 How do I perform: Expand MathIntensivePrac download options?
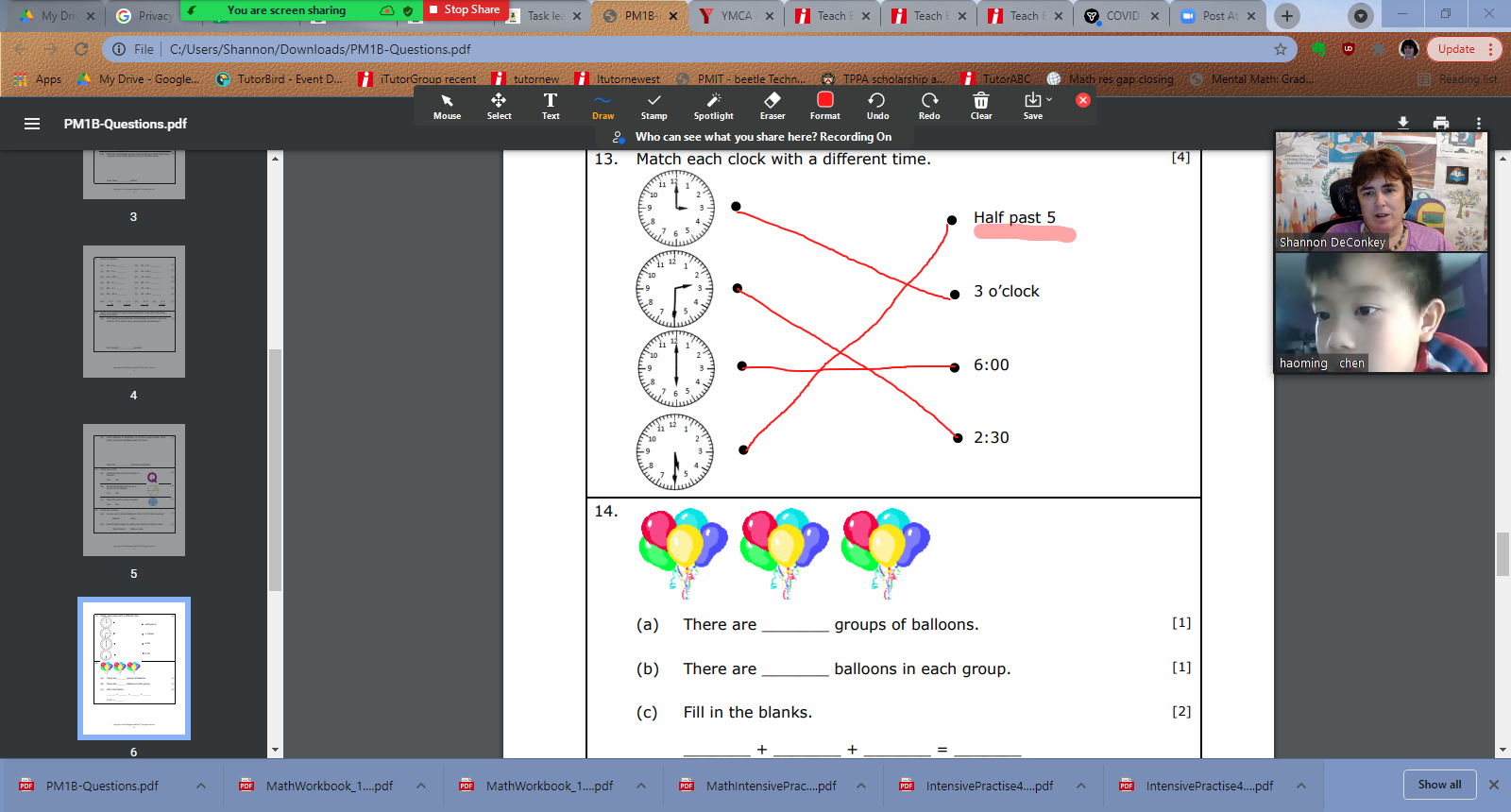point(861,786)
